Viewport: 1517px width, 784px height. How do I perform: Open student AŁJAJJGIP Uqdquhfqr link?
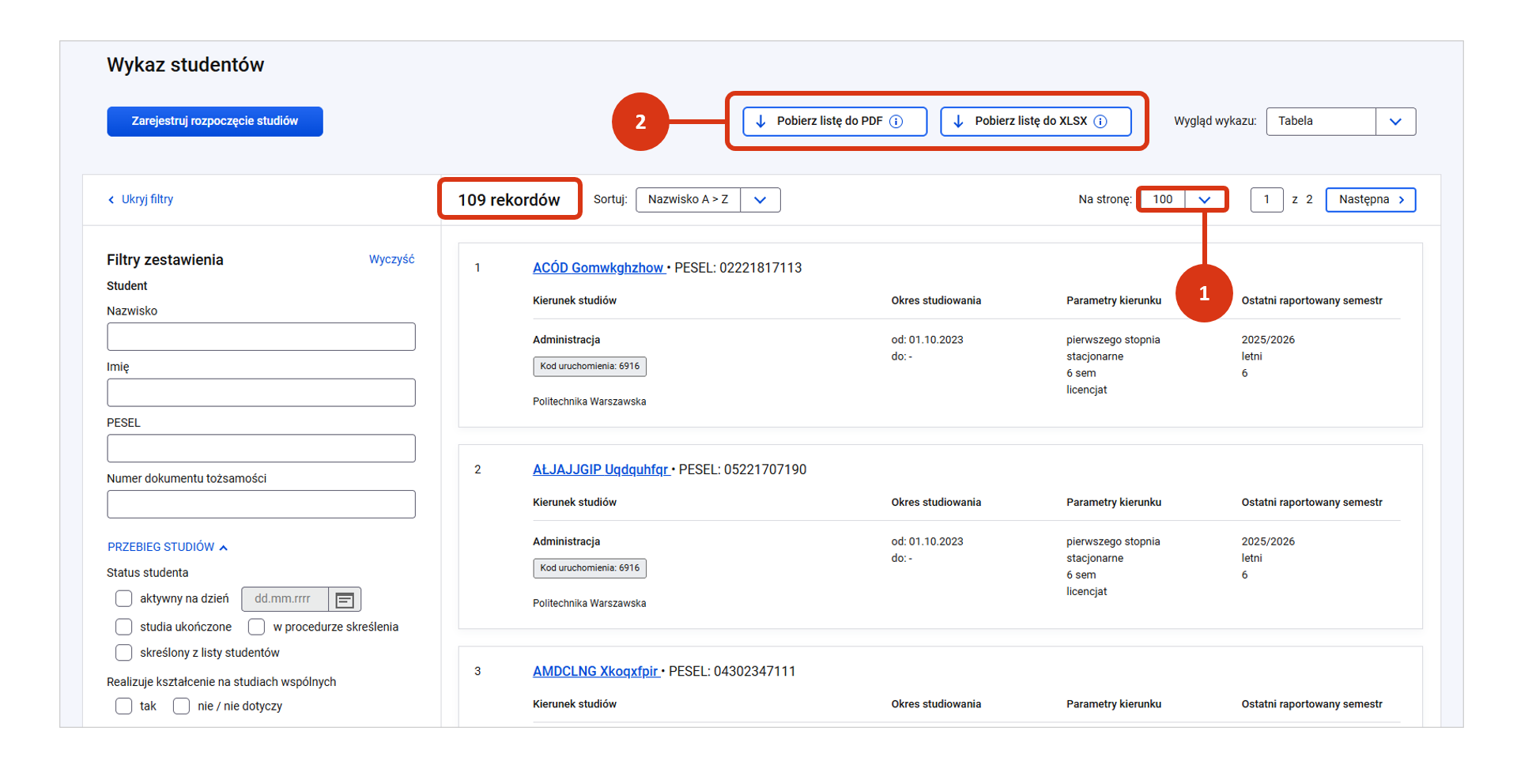601,469
